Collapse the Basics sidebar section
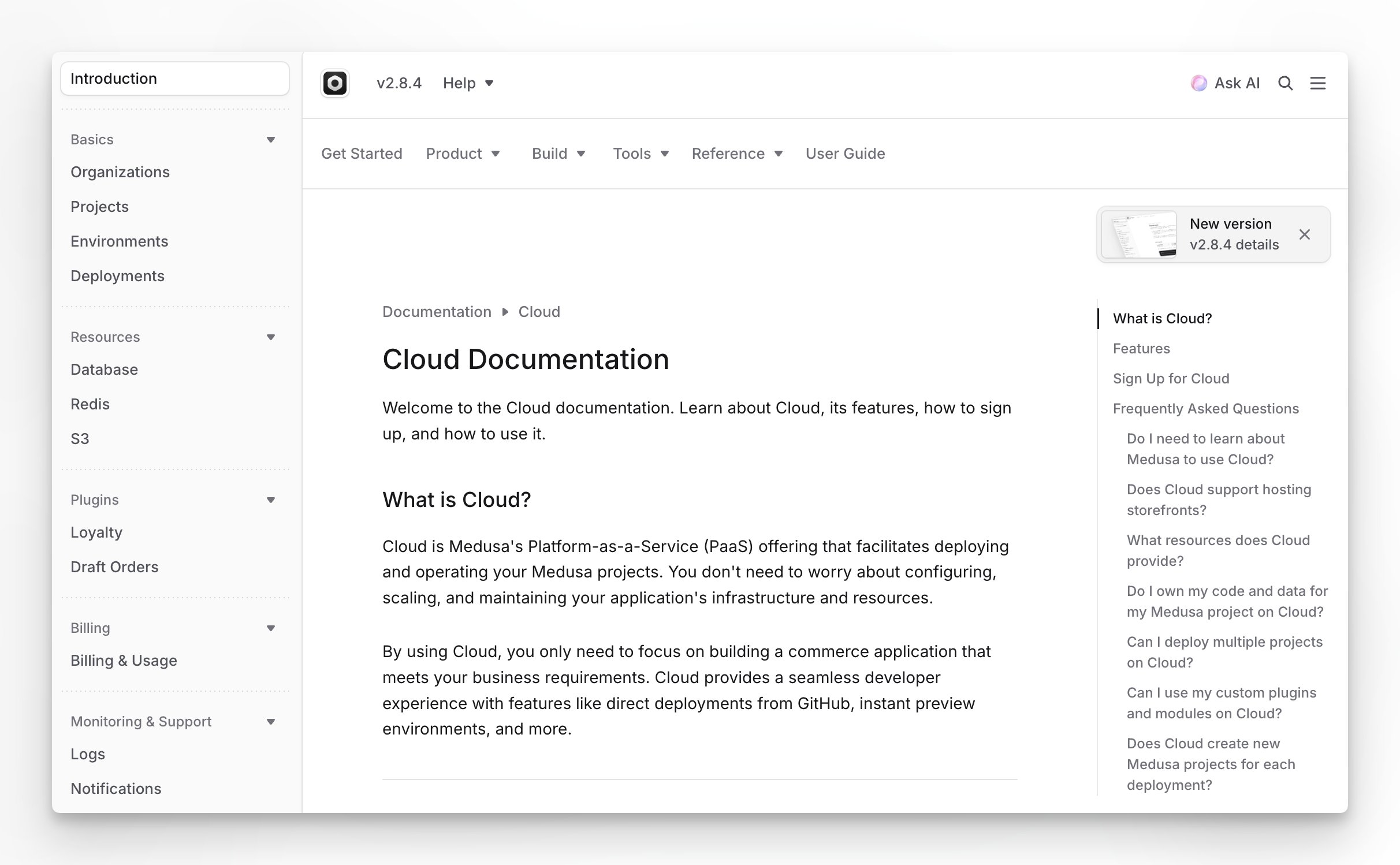Viewport: 1400px width, 865px height. tap(271, 140)
